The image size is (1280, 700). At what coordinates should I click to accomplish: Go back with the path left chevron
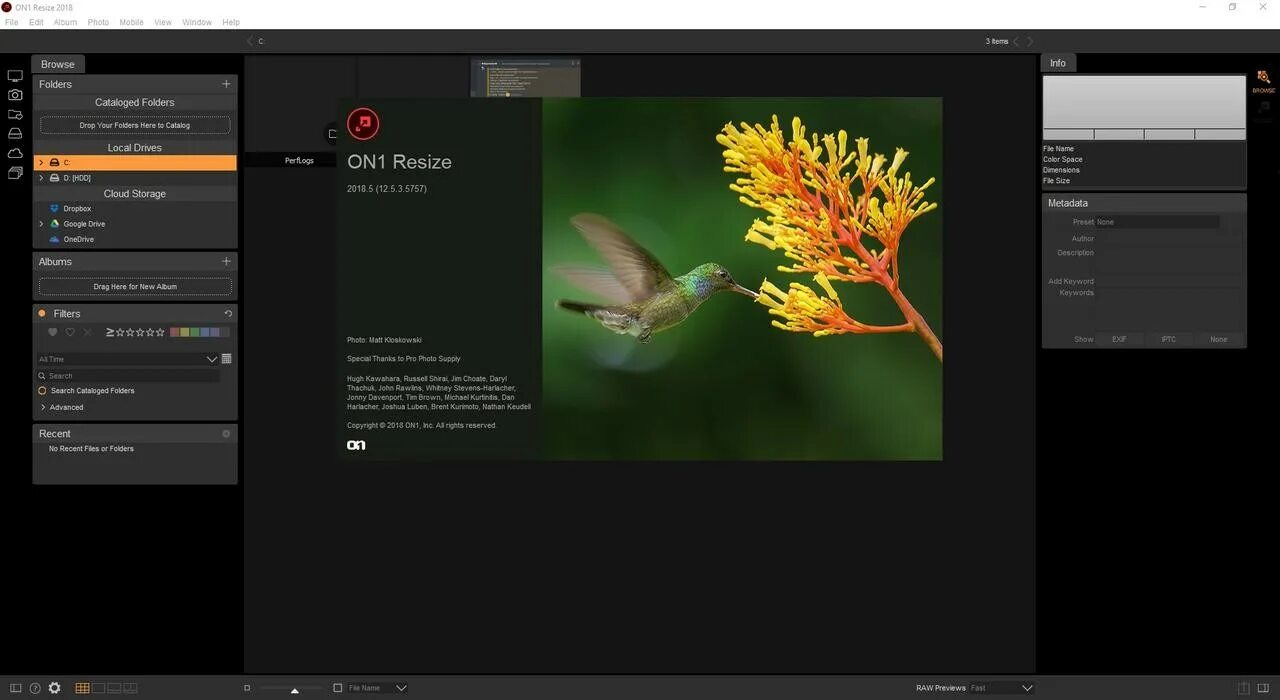click(x=250, y=41)
